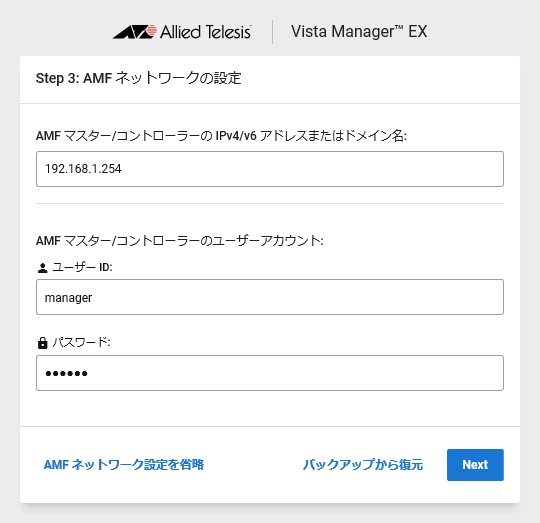
Task: Click the ユーザー ID label text
Action: click(82, 267)
